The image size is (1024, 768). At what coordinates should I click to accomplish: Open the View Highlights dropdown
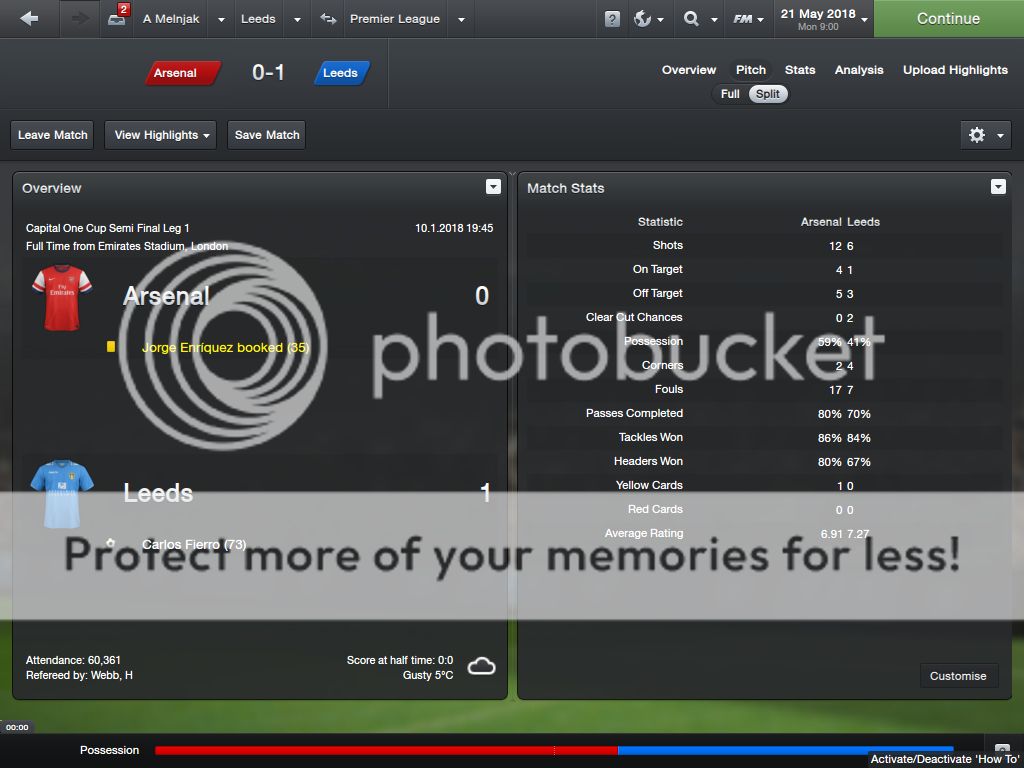click(161, 135)
